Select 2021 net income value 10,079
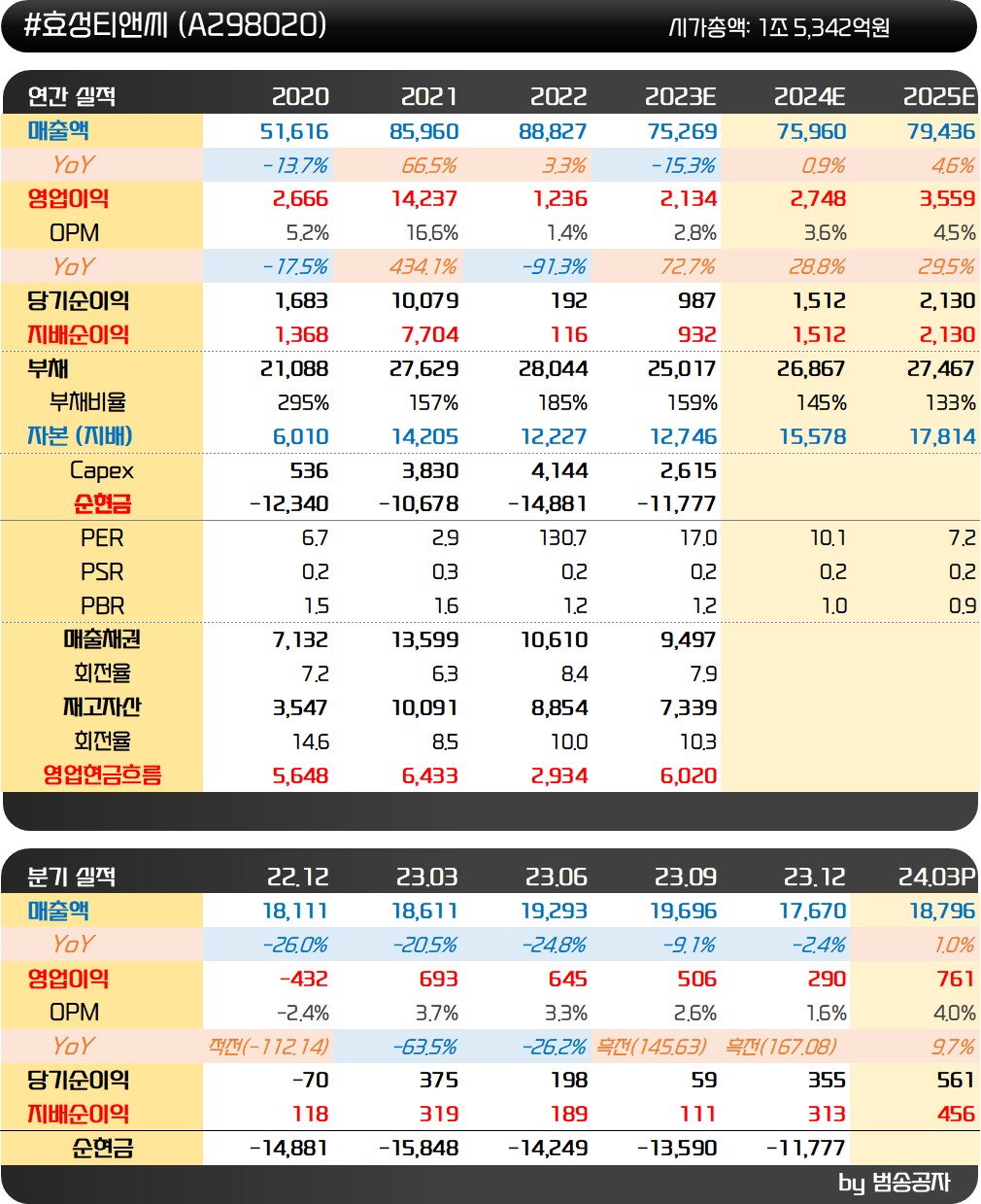 click(x=424, y=301)
